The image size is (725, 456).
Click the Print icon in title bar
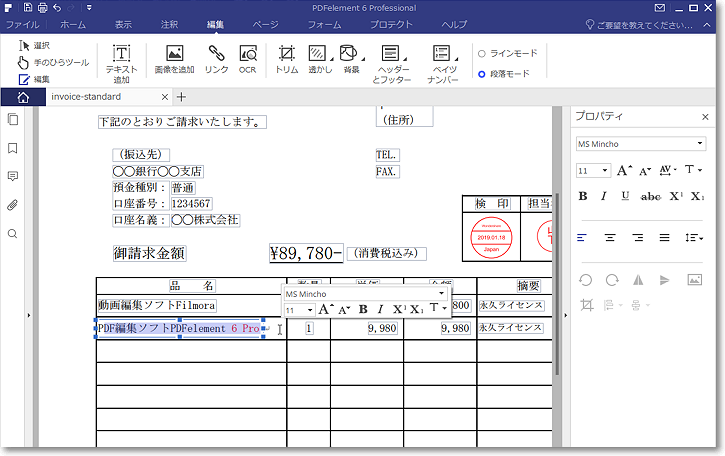(x=42, y=7)
